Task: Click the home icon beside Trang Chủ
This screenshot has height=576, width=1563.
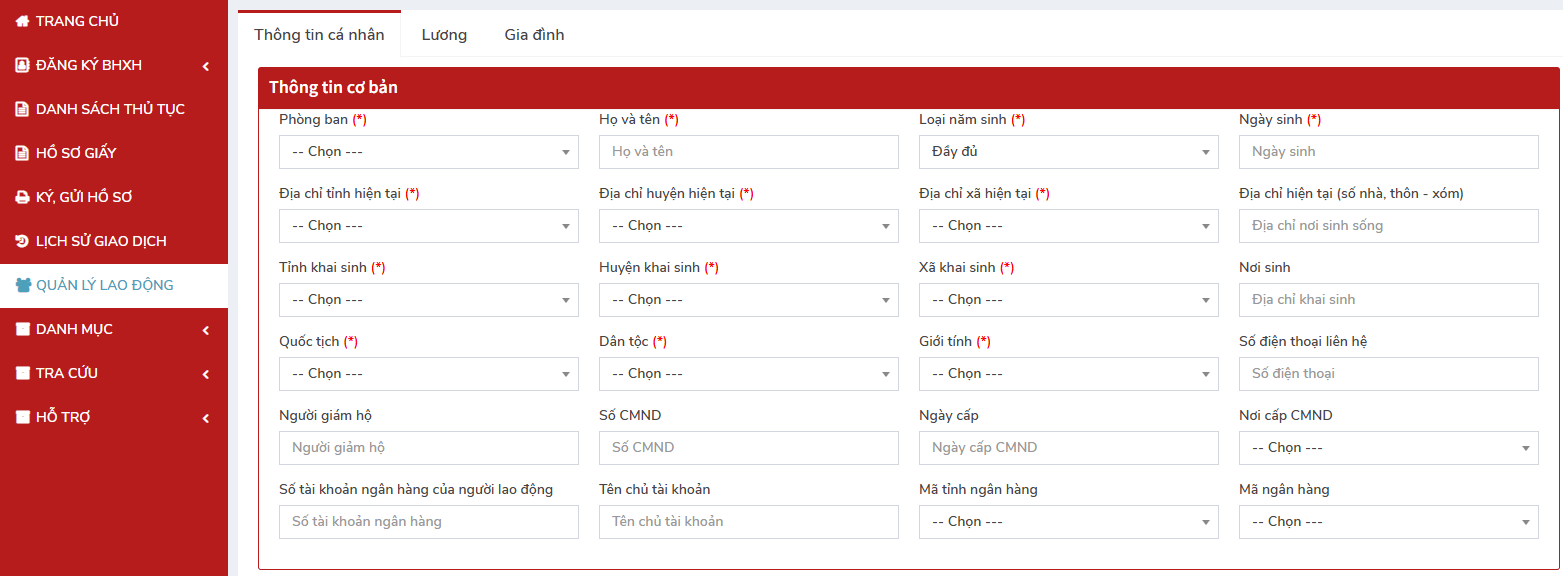Action: click(22, 21)
